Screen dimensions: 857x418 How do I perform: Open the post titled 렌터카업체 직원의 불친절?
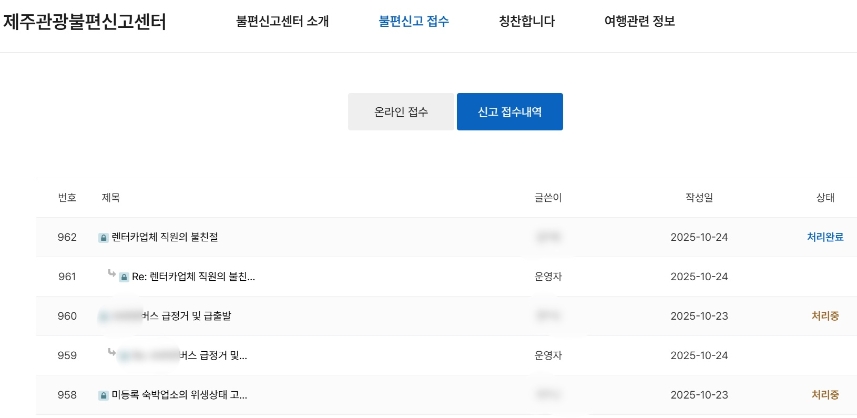(164, 238)
